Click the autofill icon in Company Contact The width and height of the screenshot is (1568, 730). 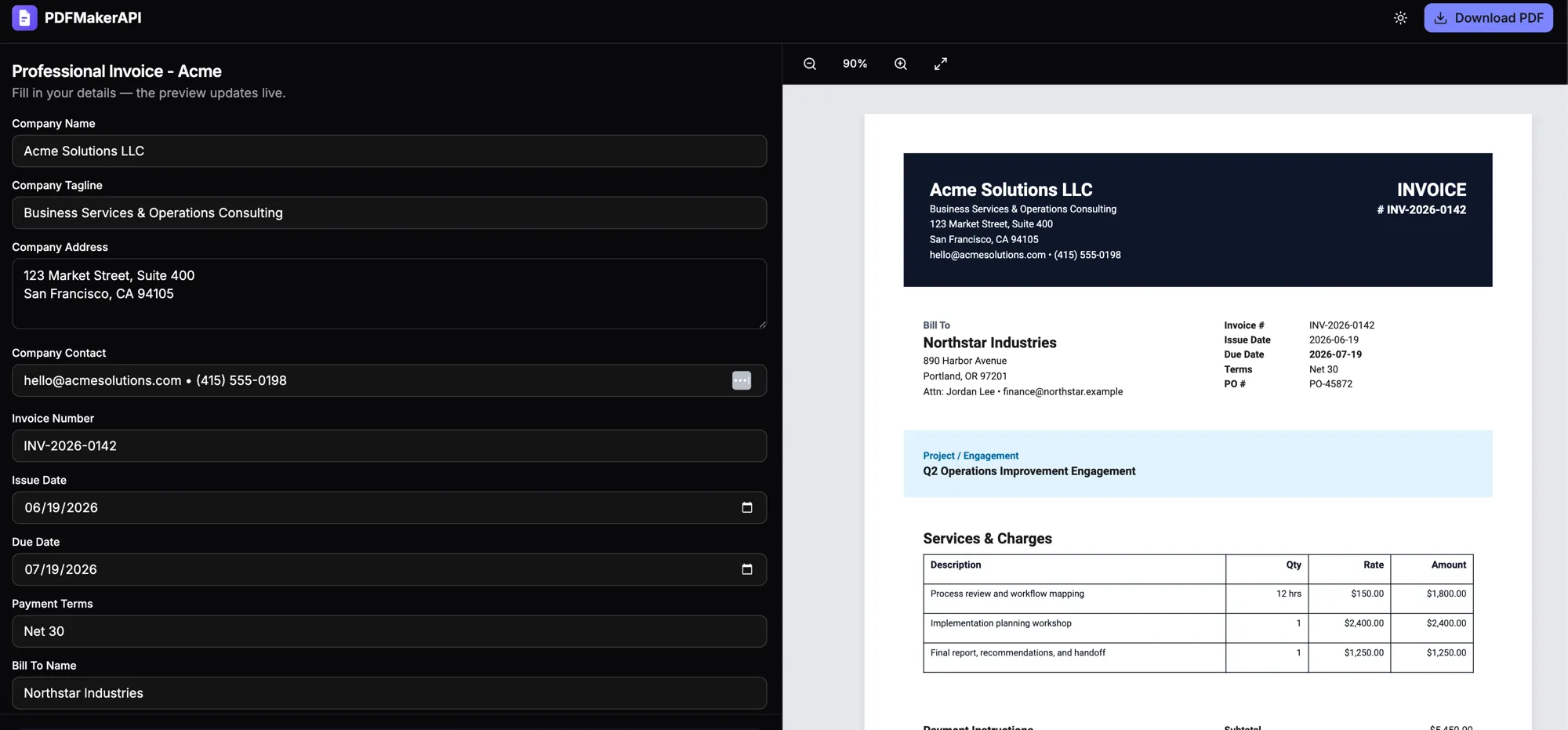tap(742, 380)
